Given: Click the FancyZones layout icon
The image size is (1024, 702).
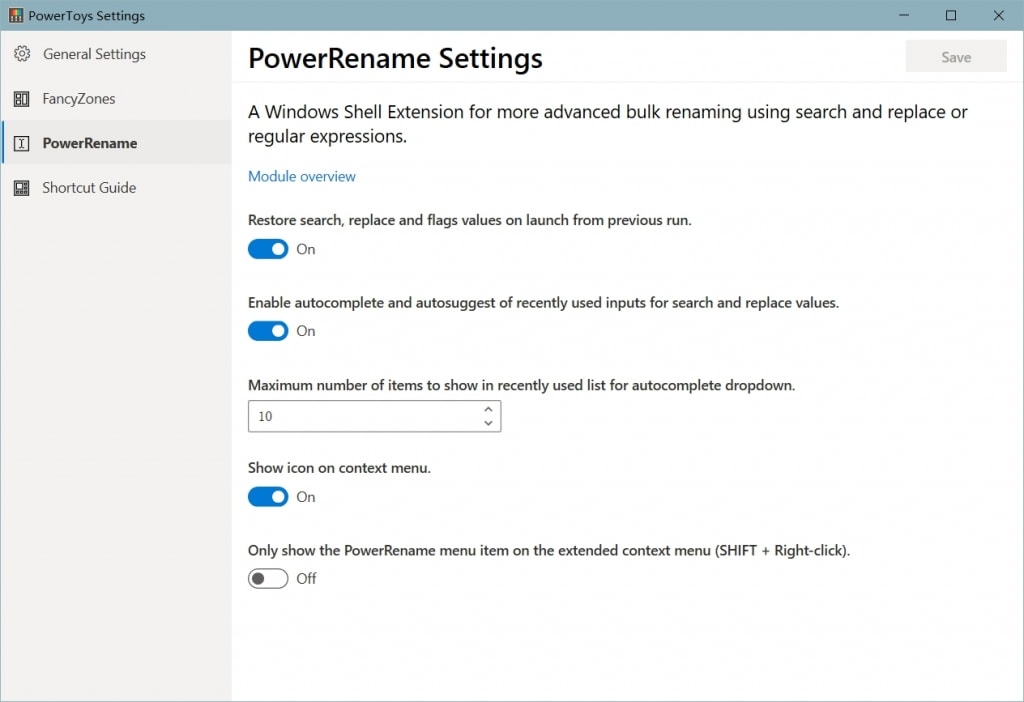Looking at the screenshot, I should tap(22, 99).
